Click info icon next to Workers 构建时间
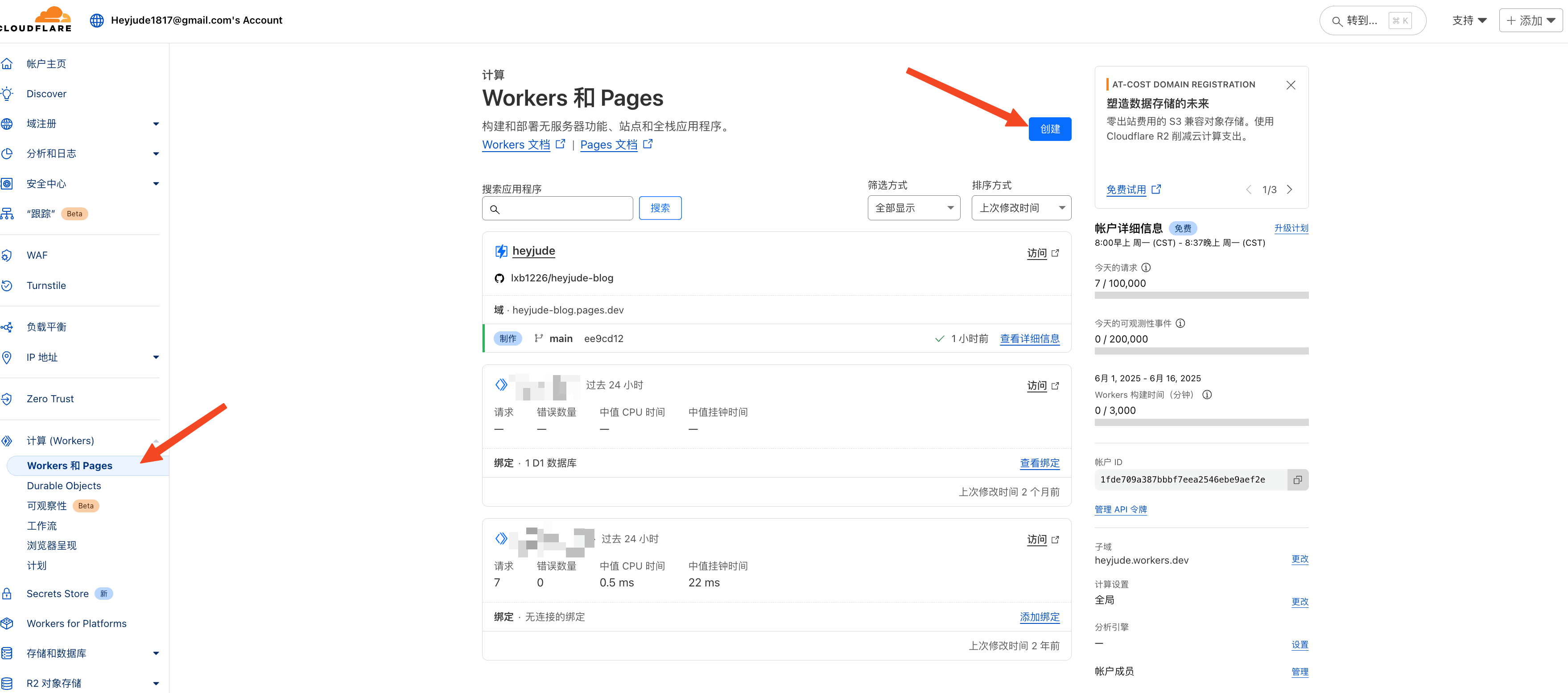The width and height of the screenshot is (1568, 693). point(1207,394)
